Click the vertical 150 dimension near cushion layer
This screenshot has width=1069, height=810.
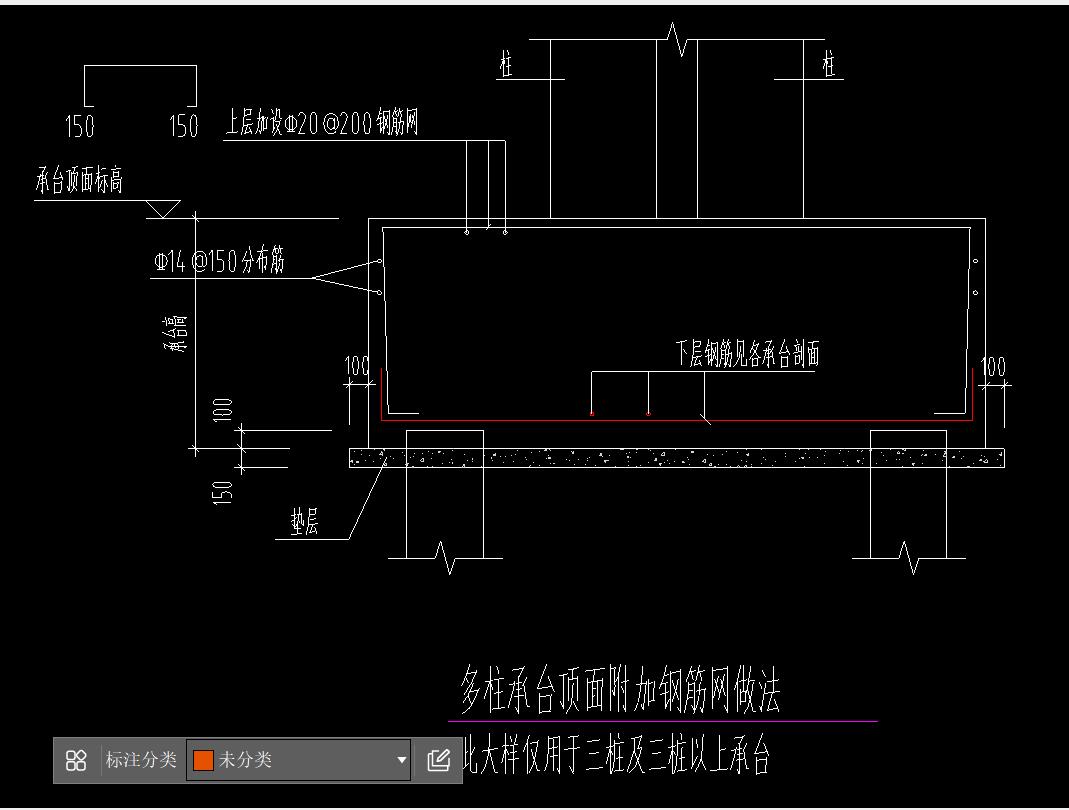pyautogui.click(x=223, y=492)
